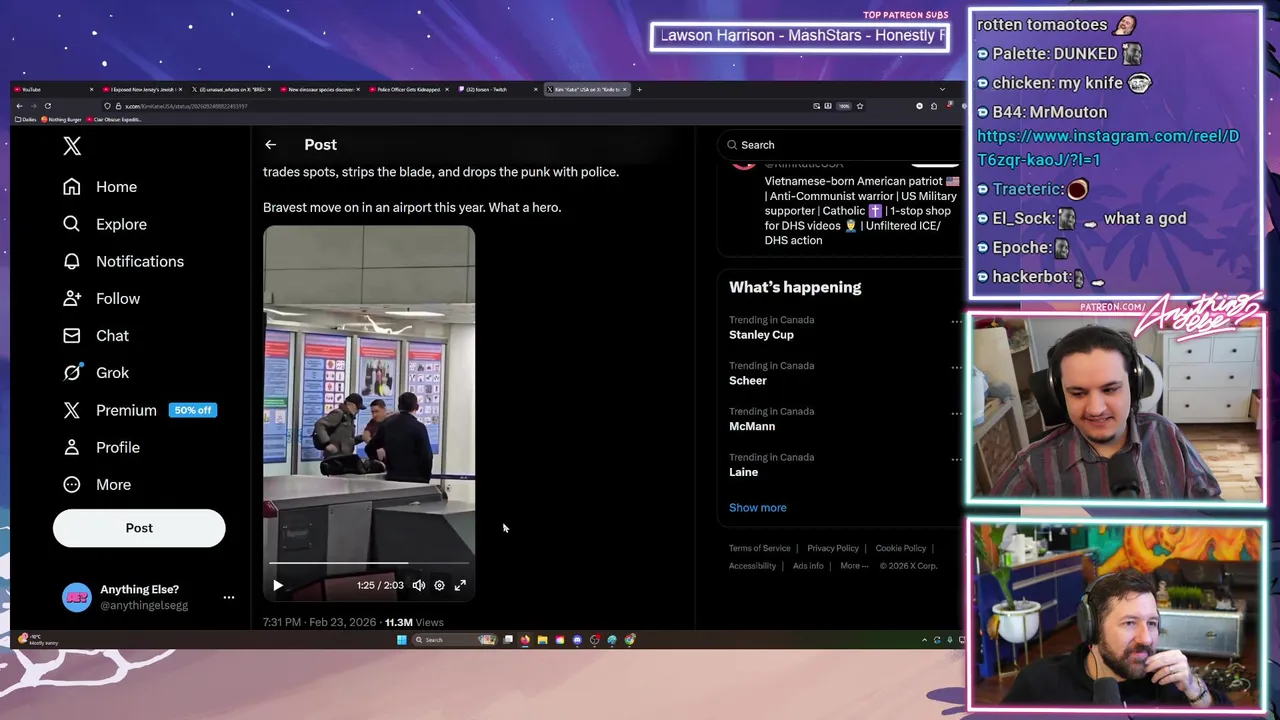Open Ads info footer link
Screen dimensions: 1280x720
click(x=808, y=566)
